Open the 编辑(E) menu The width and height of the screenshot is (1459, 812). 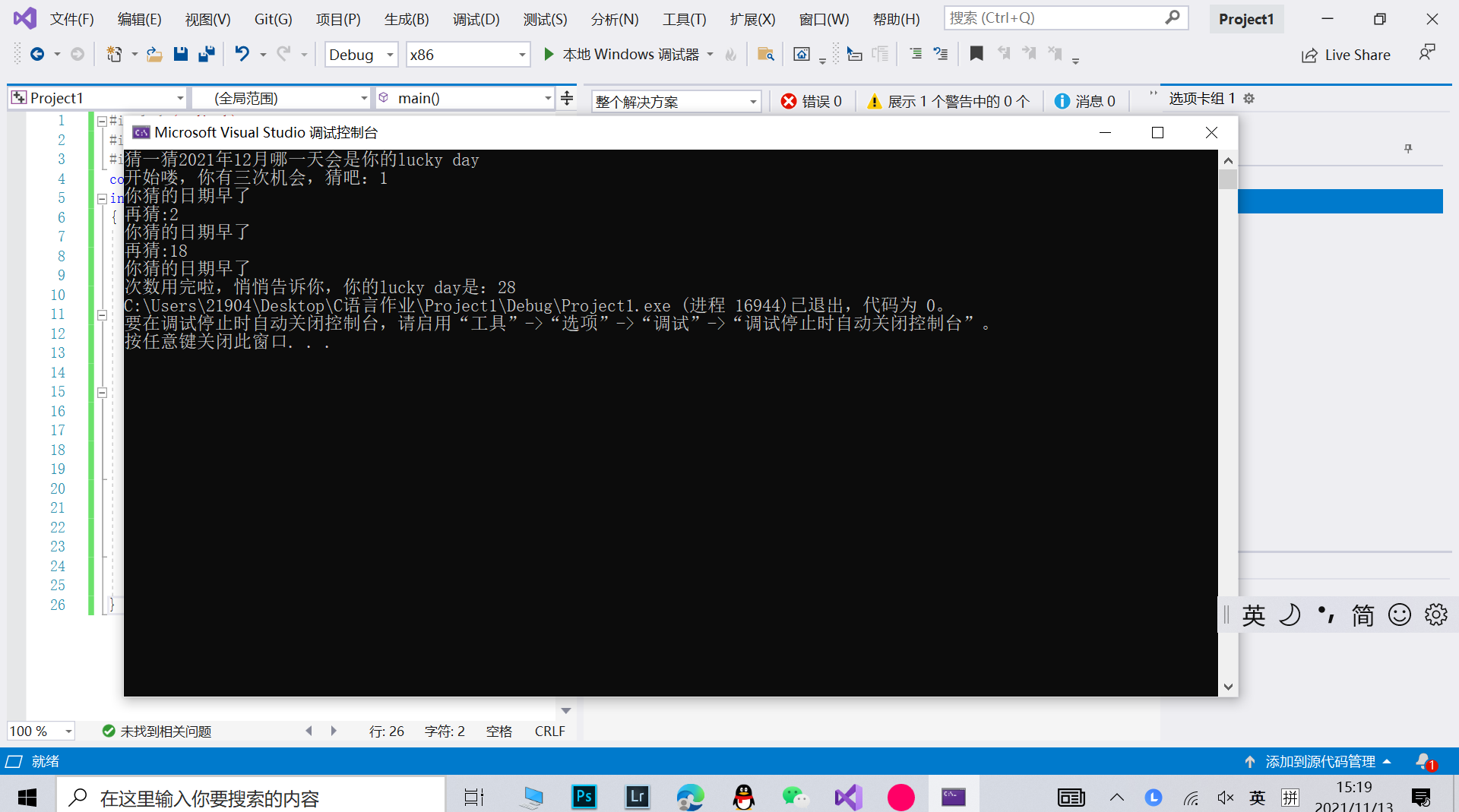pos(140,19)
